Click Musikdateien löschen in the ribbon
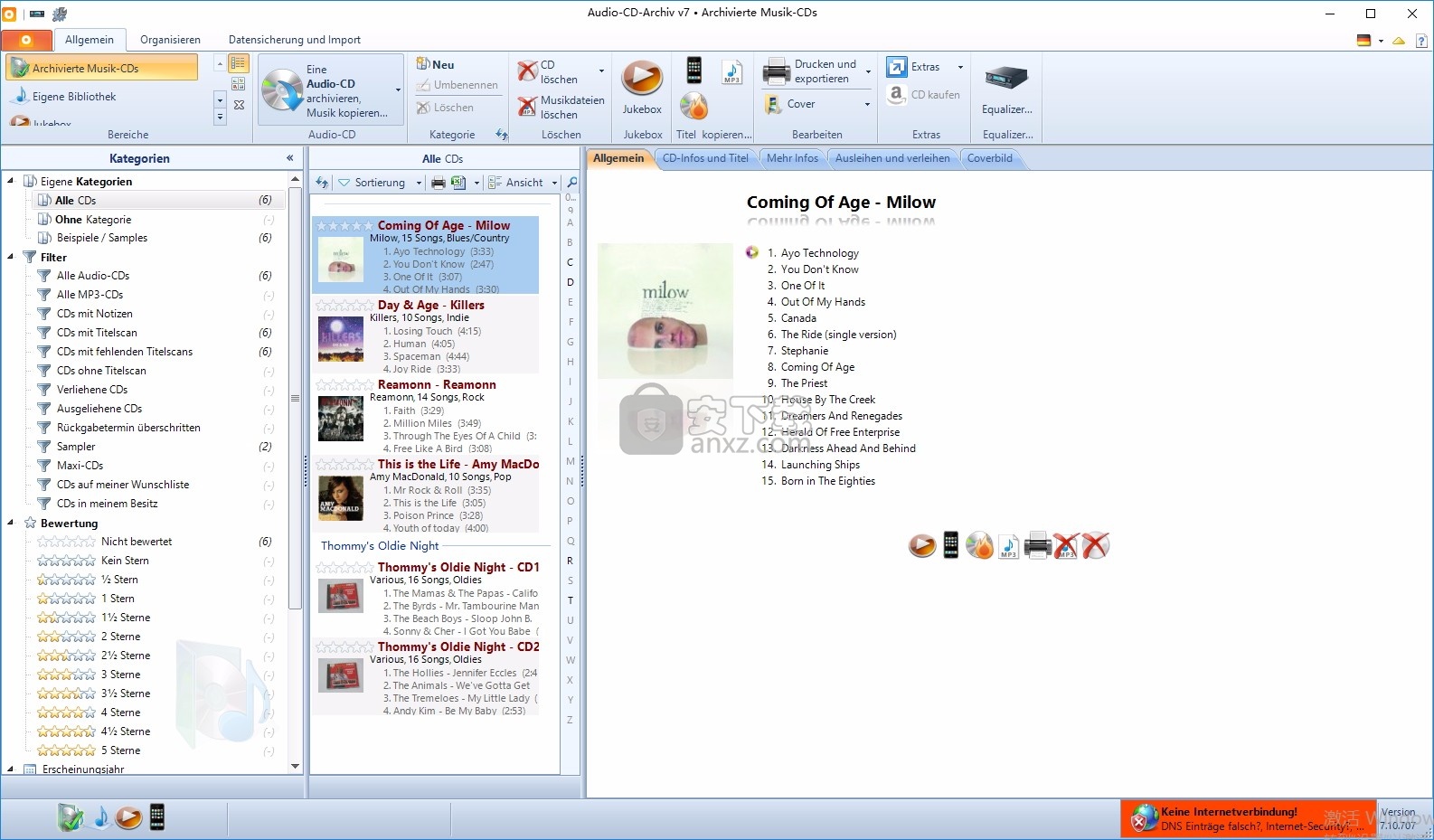1434x840 pixels. [561, 107]
